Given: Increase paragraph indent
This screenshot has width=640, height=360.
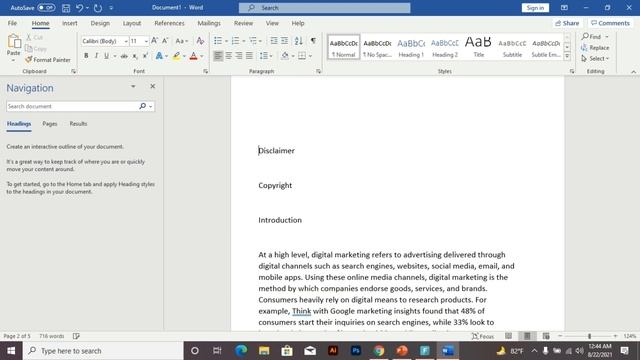Looking at the screenshot, I should tap(284, 41).
